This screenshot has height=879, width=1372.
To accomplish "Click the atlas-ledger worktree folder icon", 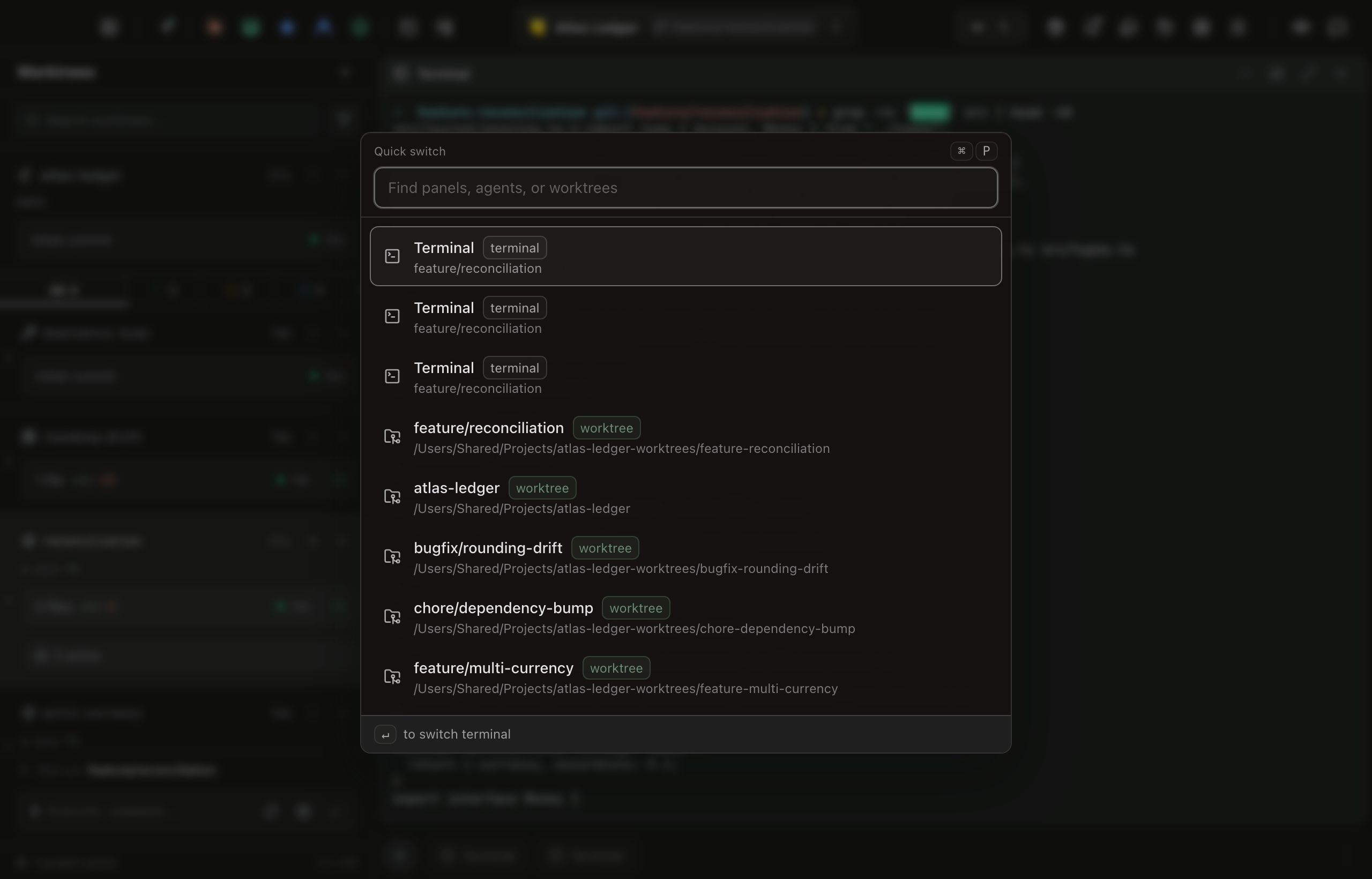I will (x=392, y=496).
